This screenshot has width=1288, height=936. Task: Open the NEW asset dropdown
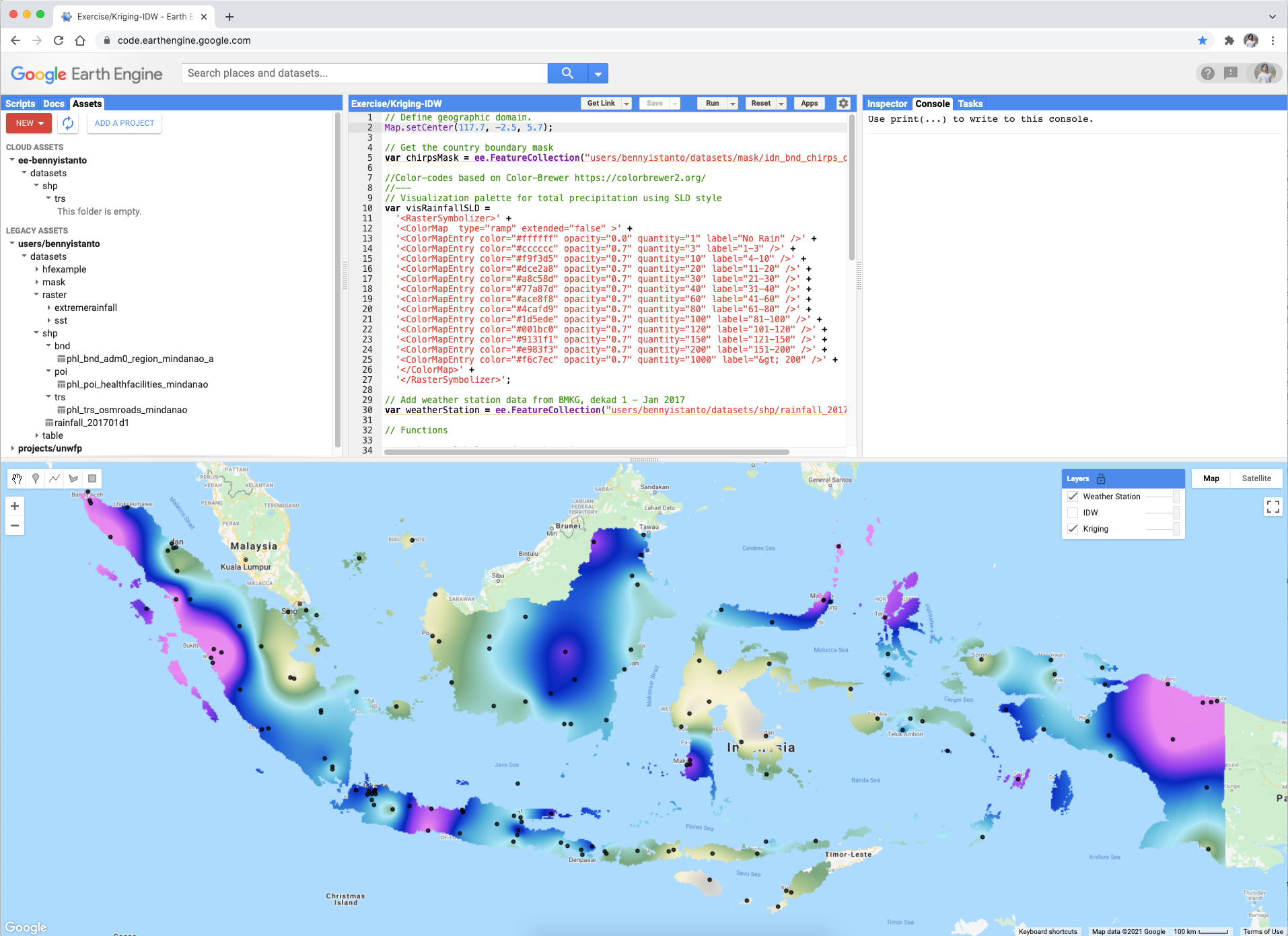tap(29, 123)
